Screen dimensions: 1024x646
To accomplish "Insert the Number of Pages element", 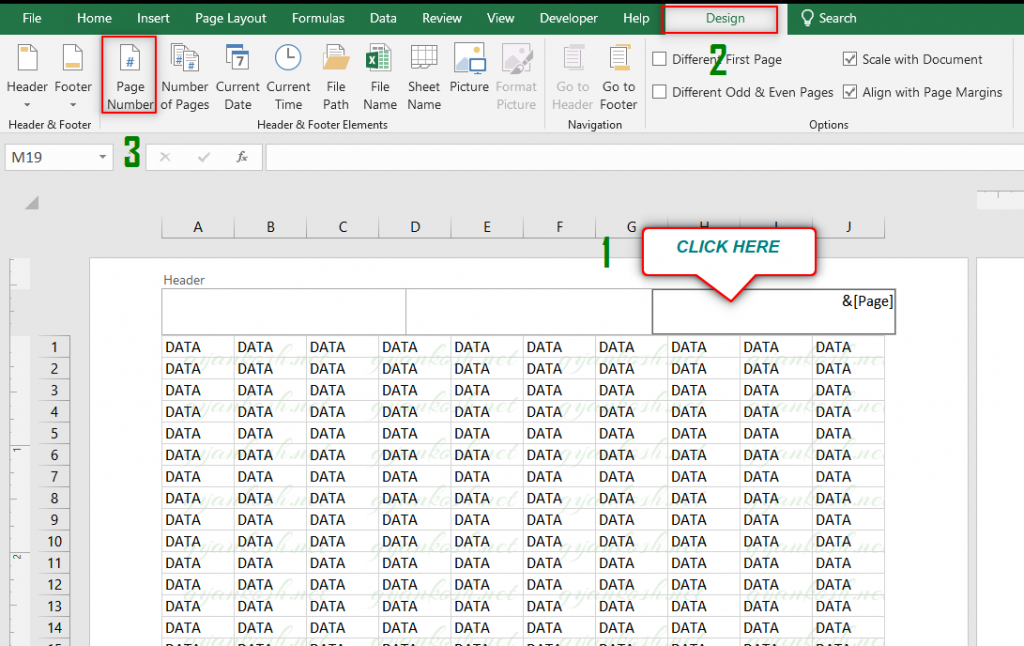I will pos(184,75).
